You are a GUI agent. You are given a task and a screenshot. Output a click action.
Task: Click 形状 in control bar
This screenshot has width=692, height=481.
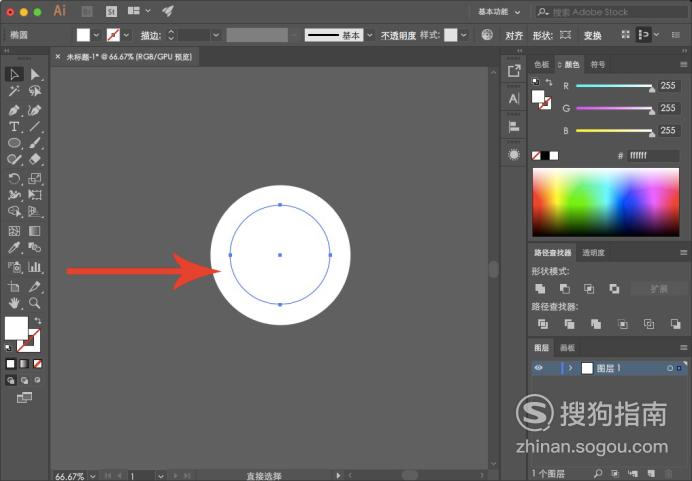point(542,35)
